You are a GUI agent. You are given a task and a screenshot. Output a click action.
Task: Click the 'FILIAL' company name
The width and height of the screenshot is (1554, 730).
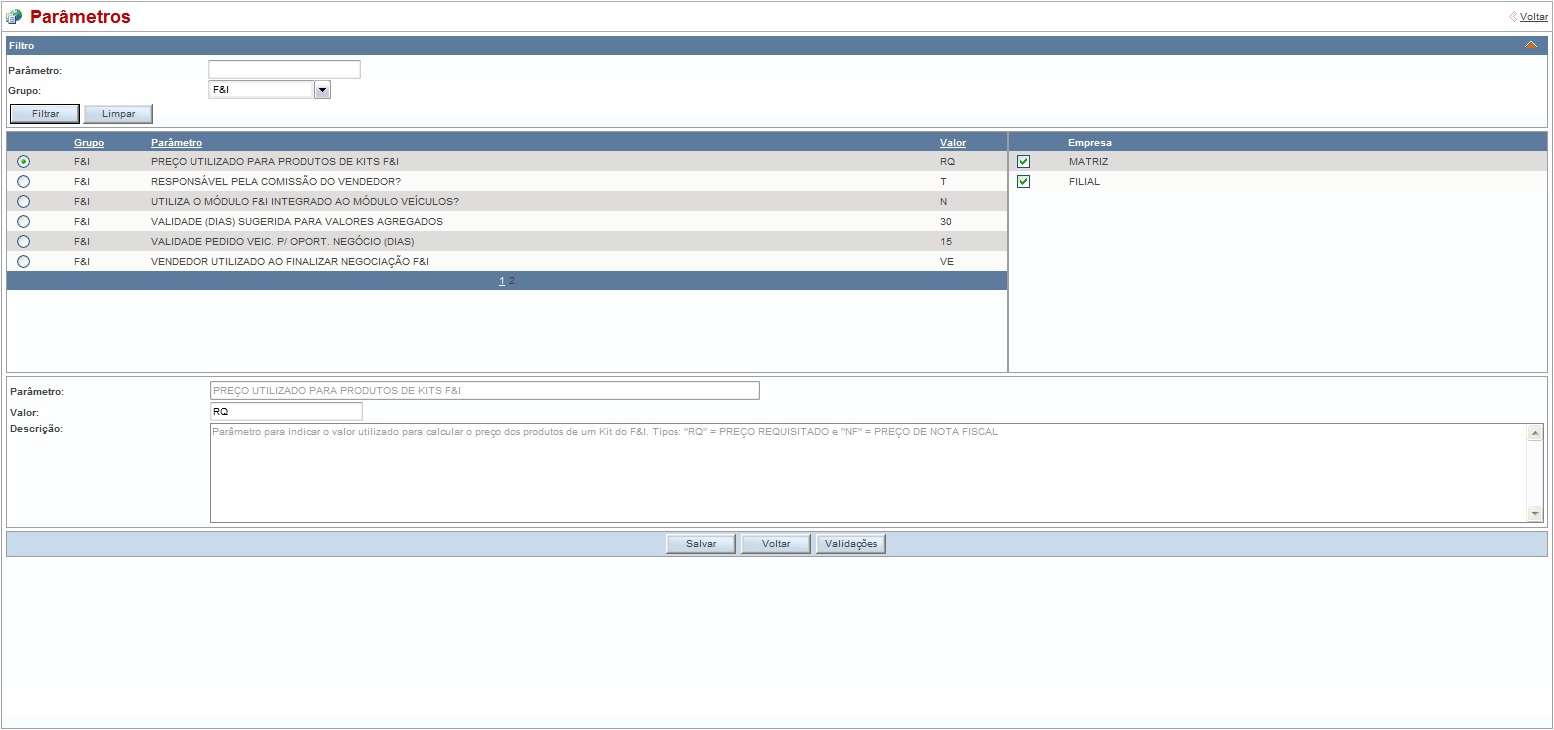1084,181
